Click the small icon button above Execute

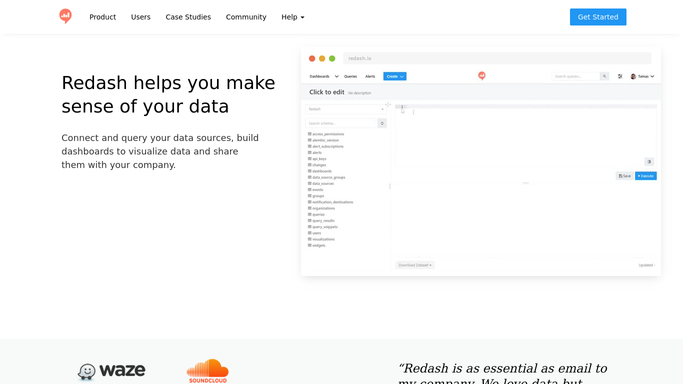[x=649, y=162]
